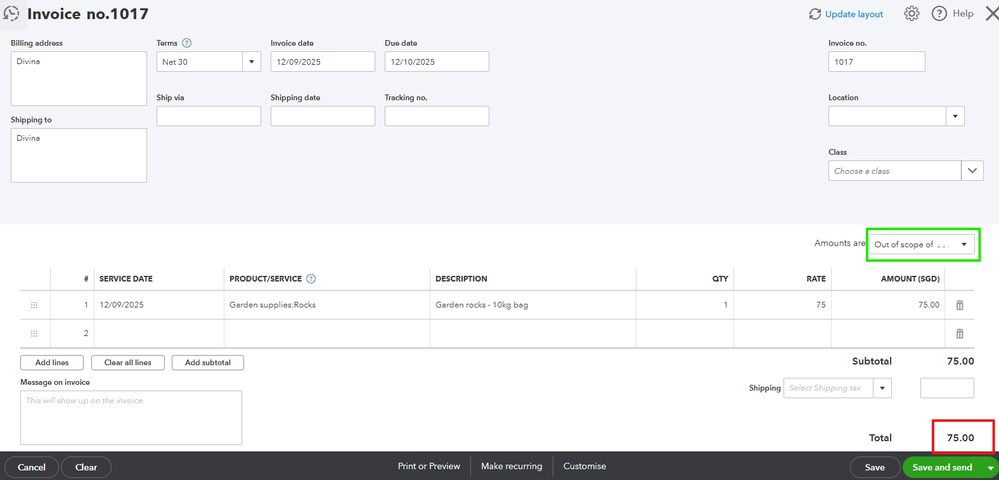Open the Select Shipping tax dropdown

pyautogui.click(x=882, y=388)
